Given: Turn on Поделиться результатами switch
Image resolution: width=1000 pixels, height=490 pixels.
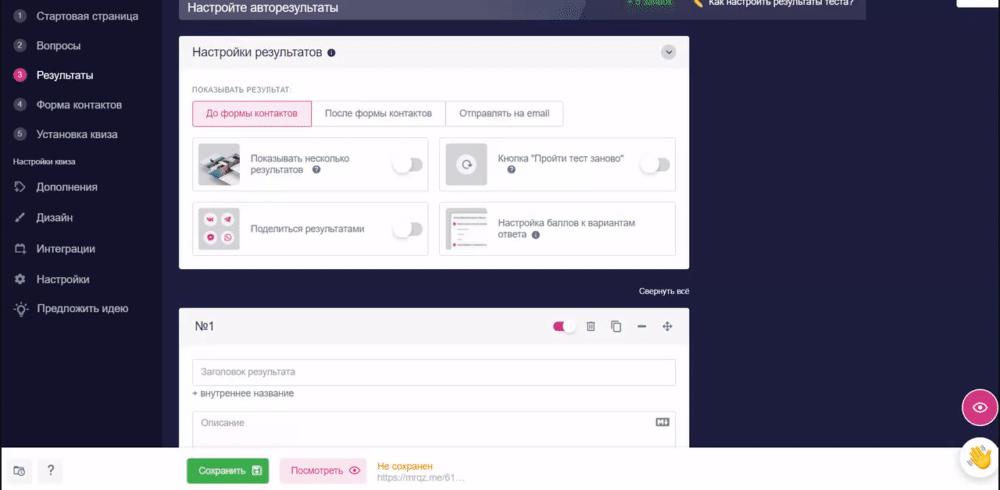Looking at the screenshot, I should pyautogui.click(x=408, y=229).
